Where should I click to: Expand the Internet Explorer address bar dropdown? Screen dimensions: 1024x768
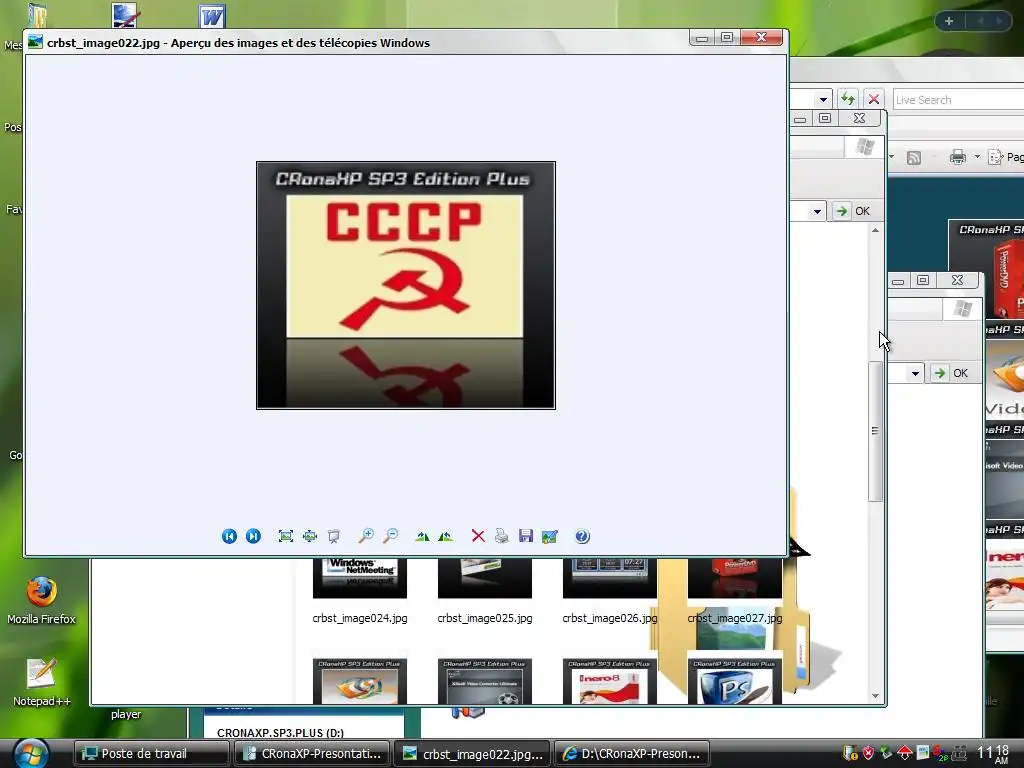[823, 100]
